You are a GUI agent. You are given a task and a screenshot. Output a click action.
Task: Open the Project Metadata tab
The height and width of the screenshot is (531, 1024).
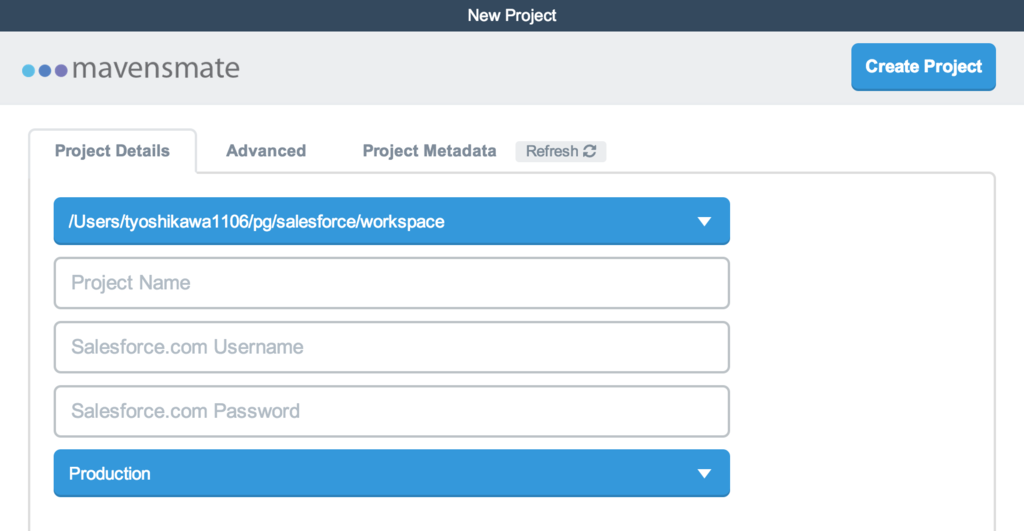click(429, 151)
